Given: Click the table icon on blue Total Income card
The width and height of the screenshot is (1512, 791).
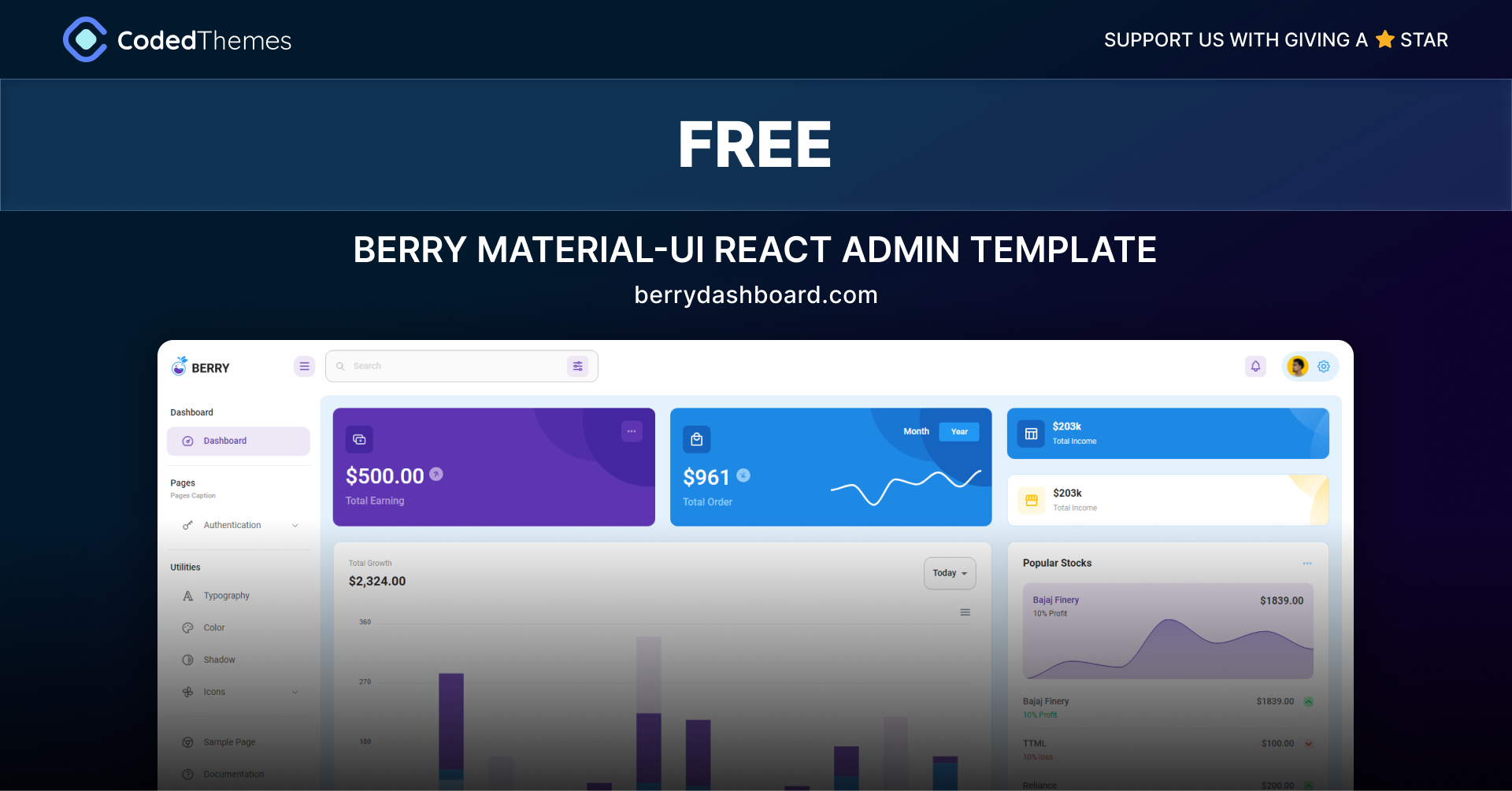Looking at the screenshot, I should pyautogui.click(x=1032, y=434).
